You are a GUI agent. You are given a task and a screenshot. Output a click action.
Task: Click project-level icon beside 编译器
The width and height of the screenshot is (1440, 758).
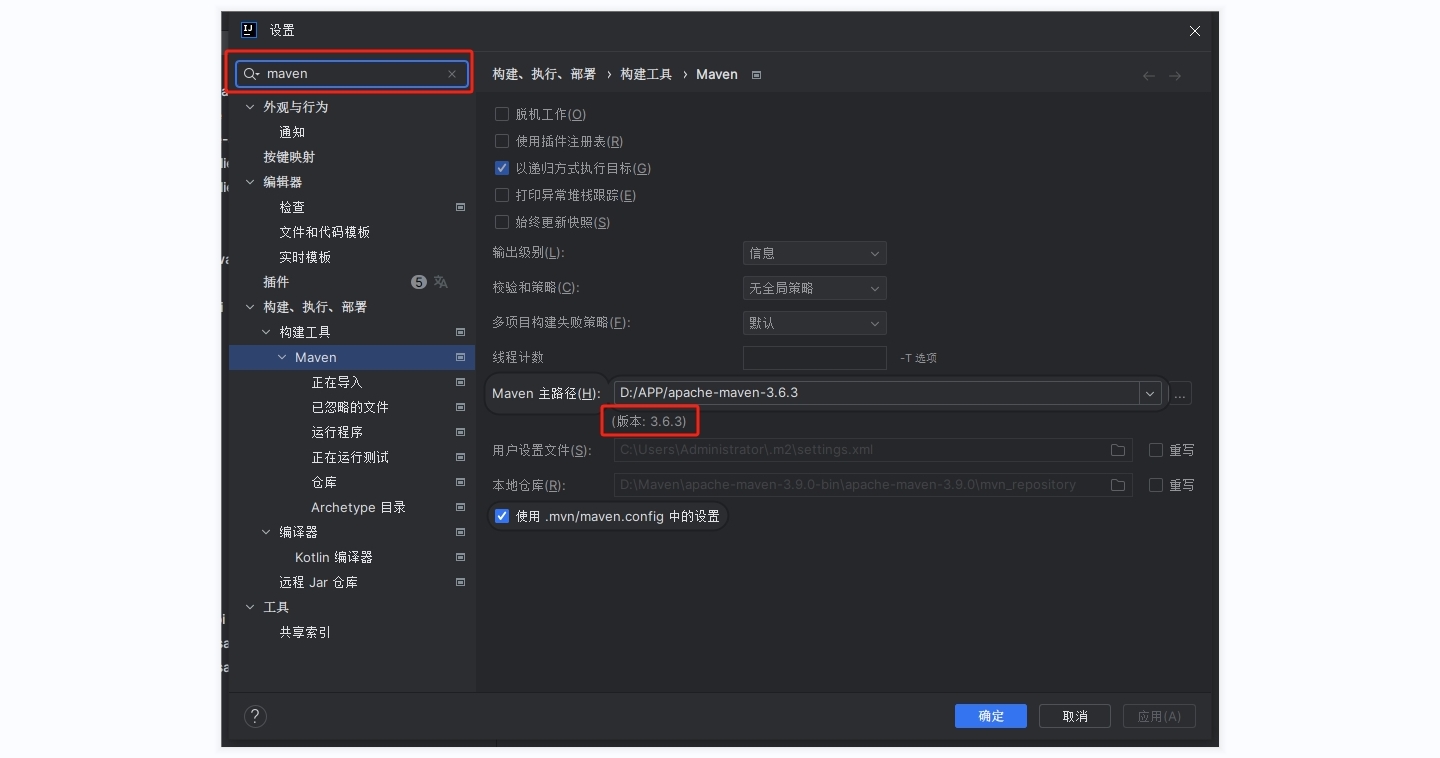[460, 532]
